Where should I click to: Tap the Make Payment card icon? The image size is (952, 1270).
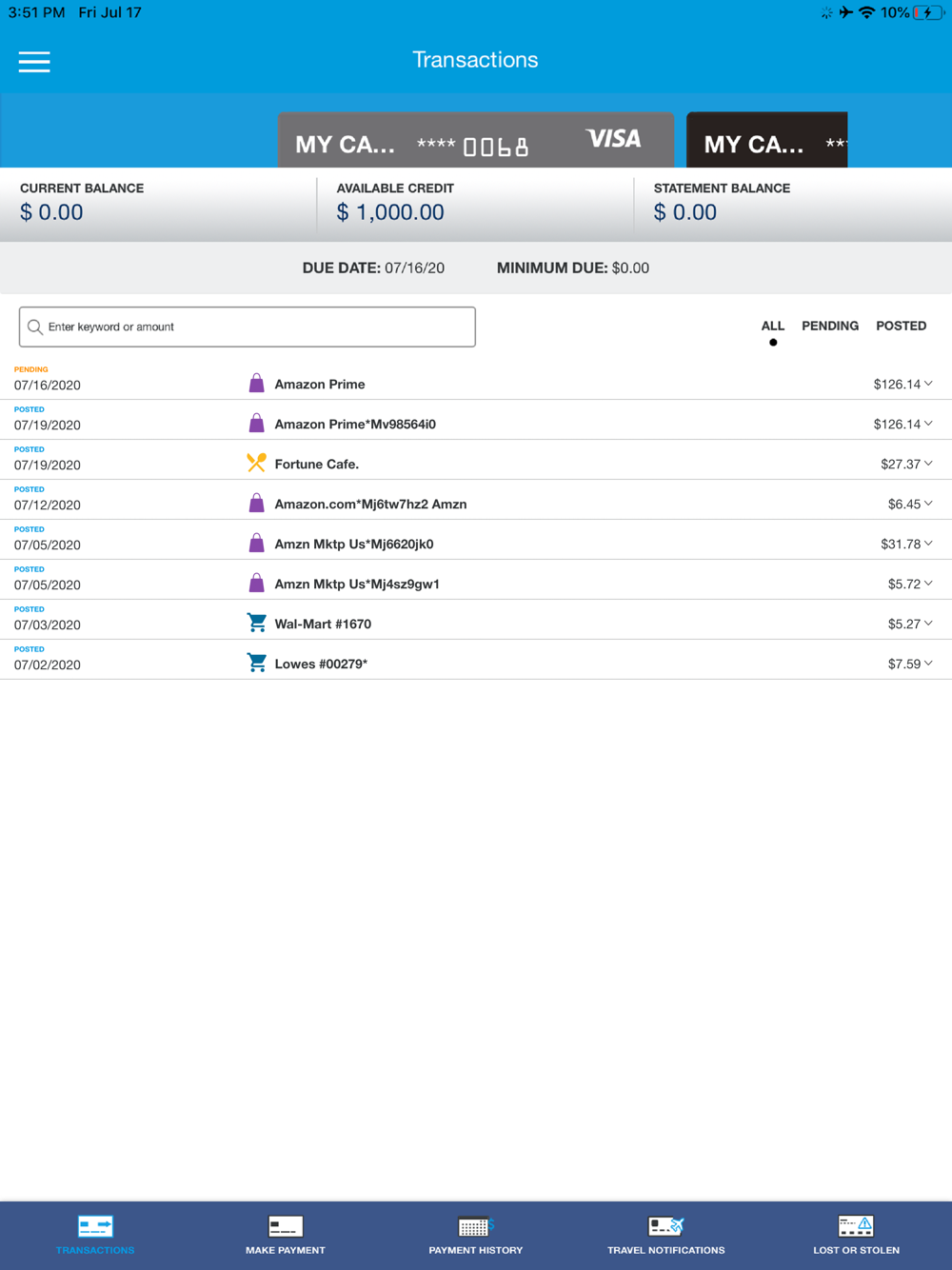[286, 1226]
